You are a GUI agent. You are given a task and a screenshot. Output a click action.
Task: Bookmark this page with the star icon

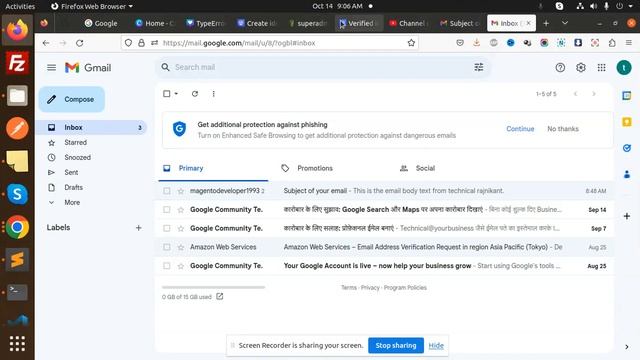[x=411, y=43]
